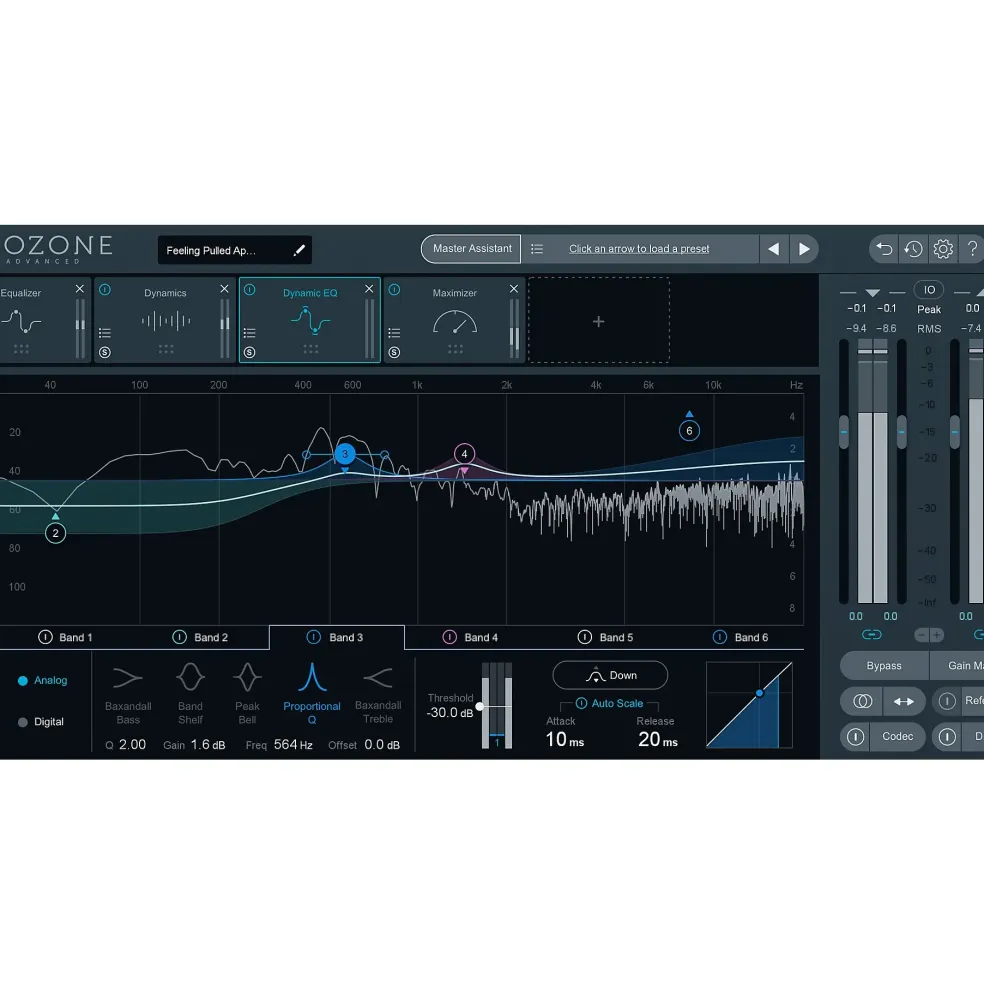
Task: Select the Baxandall Treble filter shape
Action: 378,695
